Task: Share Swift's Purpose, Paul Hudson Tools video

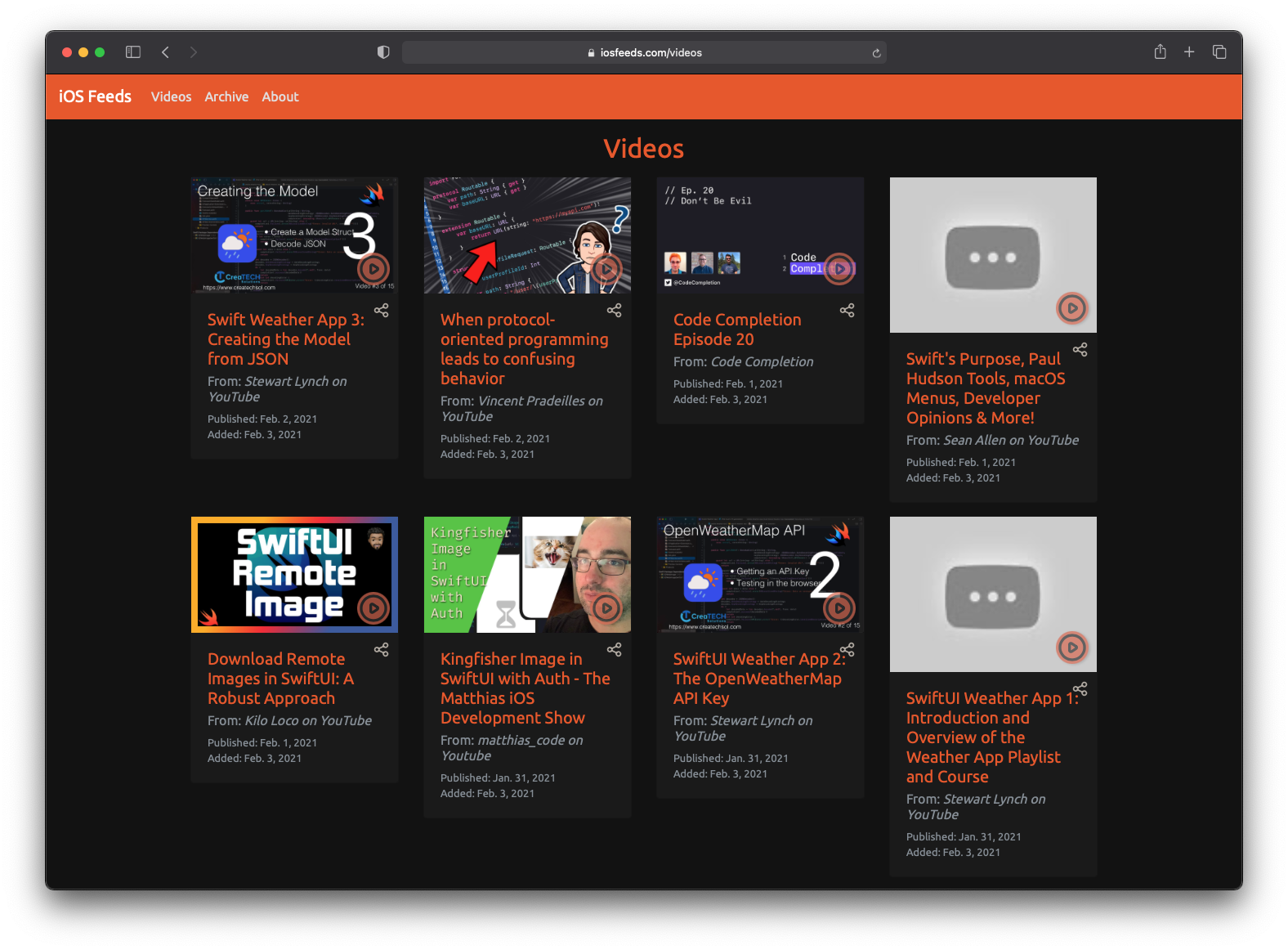Action: [1080, 350]
